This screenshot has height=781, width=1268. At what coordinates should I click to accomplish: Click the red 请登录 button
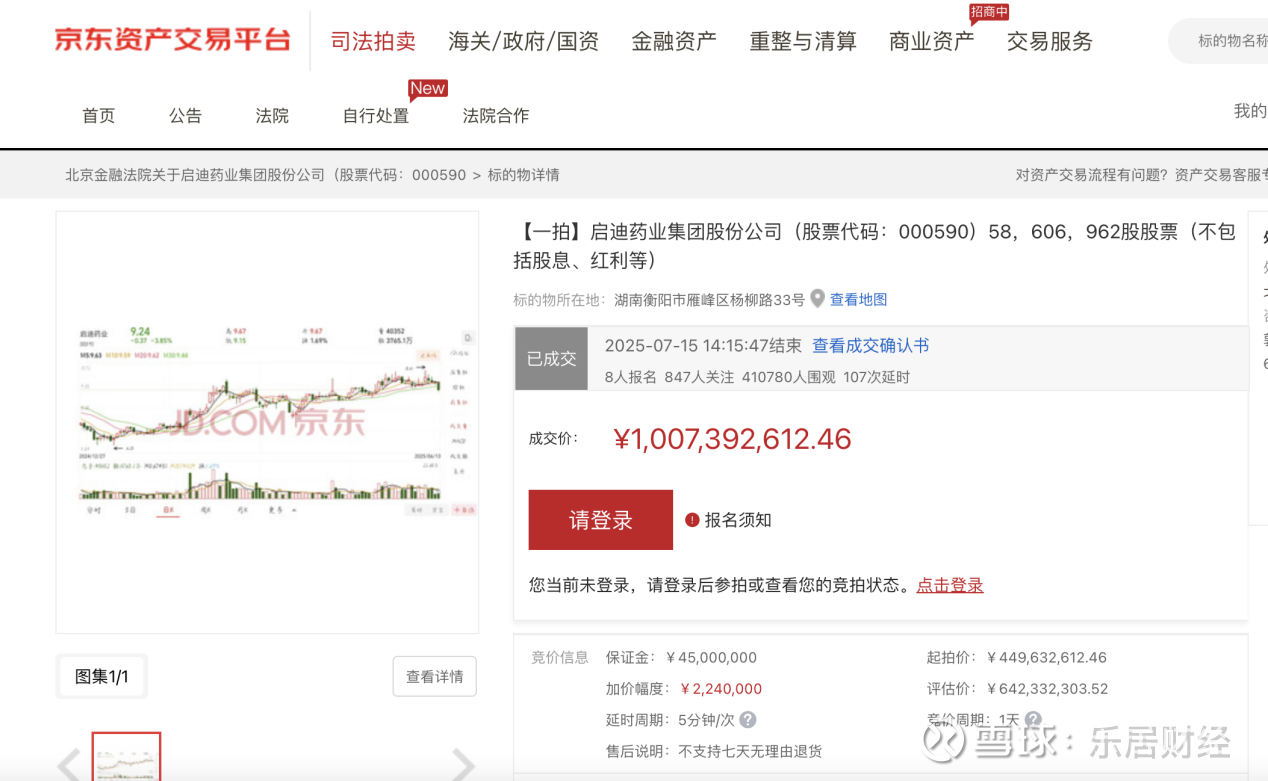(600, 520)
